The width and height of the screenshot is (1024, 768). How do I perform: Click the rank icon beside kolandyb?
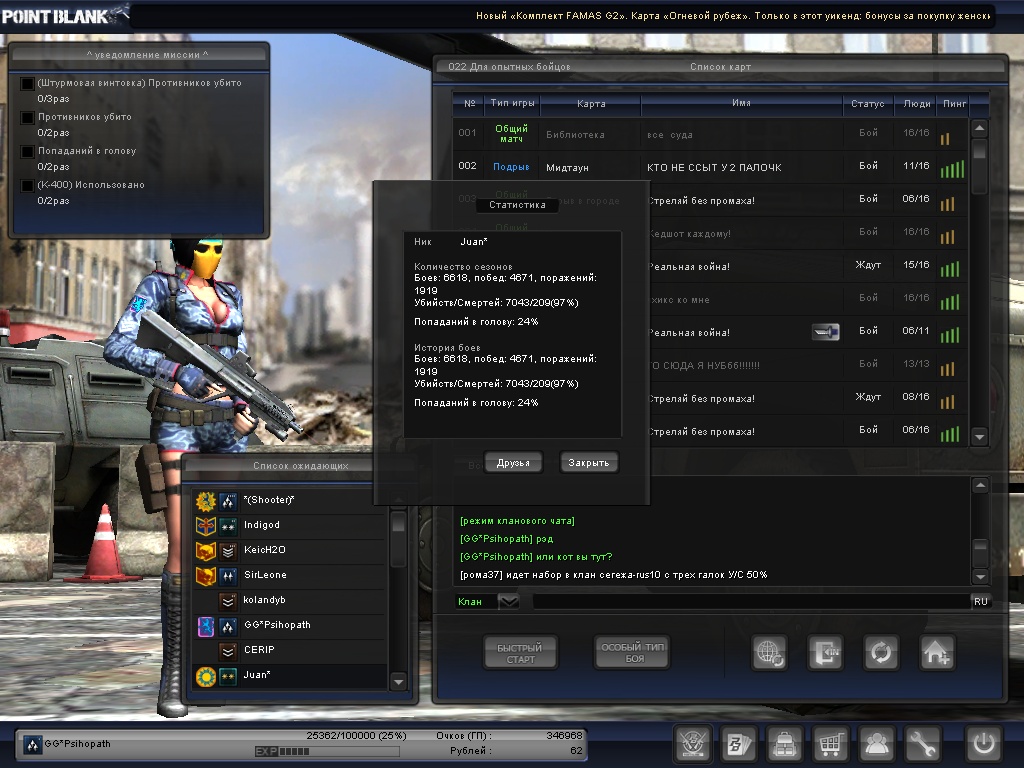[x=228, y=601]
